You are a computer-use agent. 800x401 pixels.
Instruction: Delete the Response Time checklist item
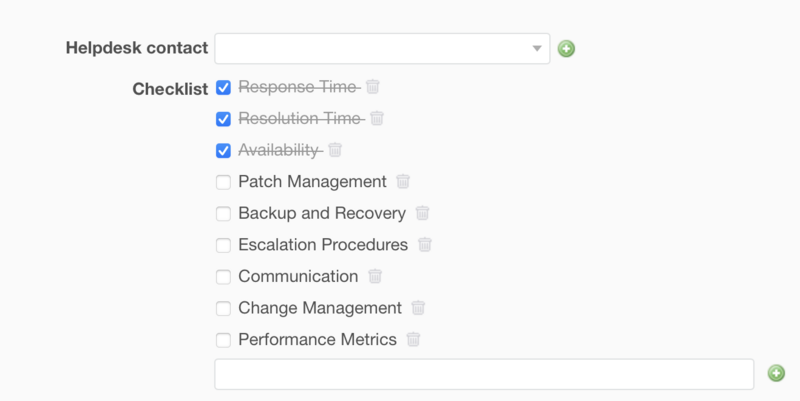click(x=373, y=87)
